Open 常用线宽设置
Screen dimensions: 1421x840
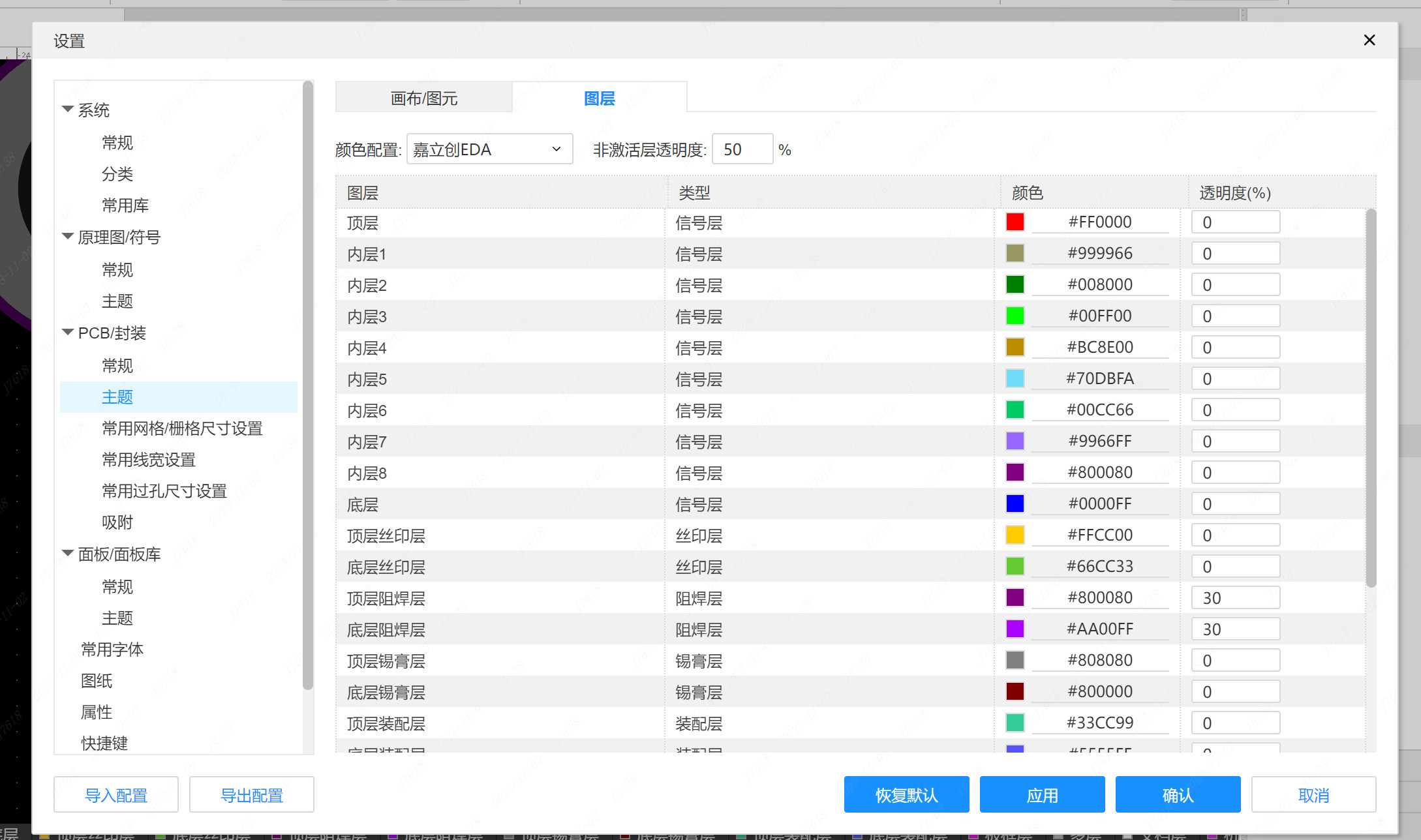pos(149,459)
